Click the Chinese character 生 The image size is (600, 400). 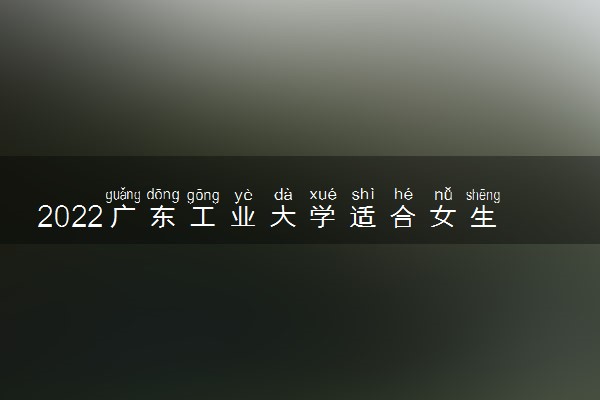pyautogui.click(x=483, y=217)
